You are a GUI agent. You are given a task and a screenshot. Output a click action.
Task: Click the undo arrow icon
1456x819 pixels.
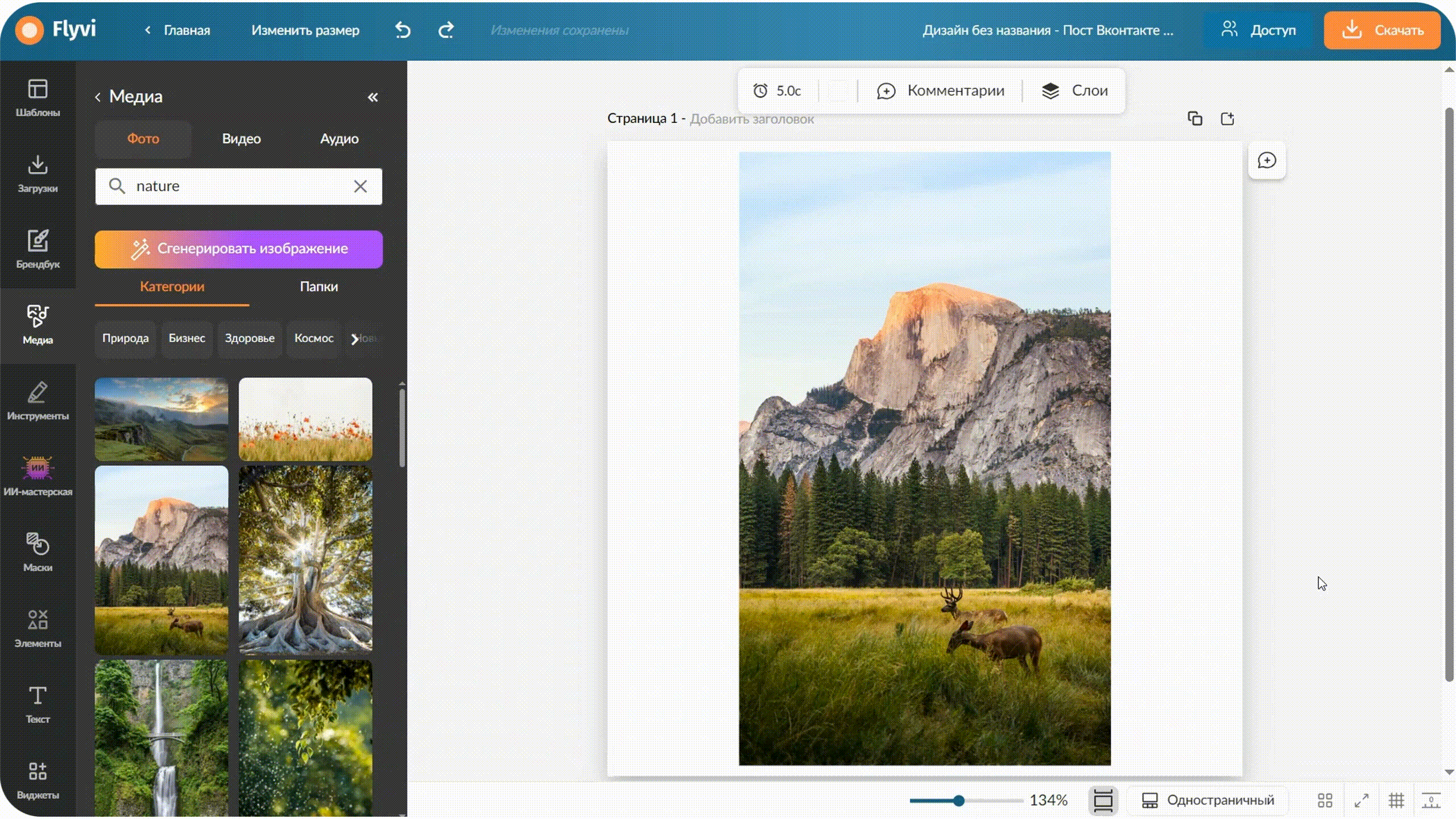coord(403,30)
